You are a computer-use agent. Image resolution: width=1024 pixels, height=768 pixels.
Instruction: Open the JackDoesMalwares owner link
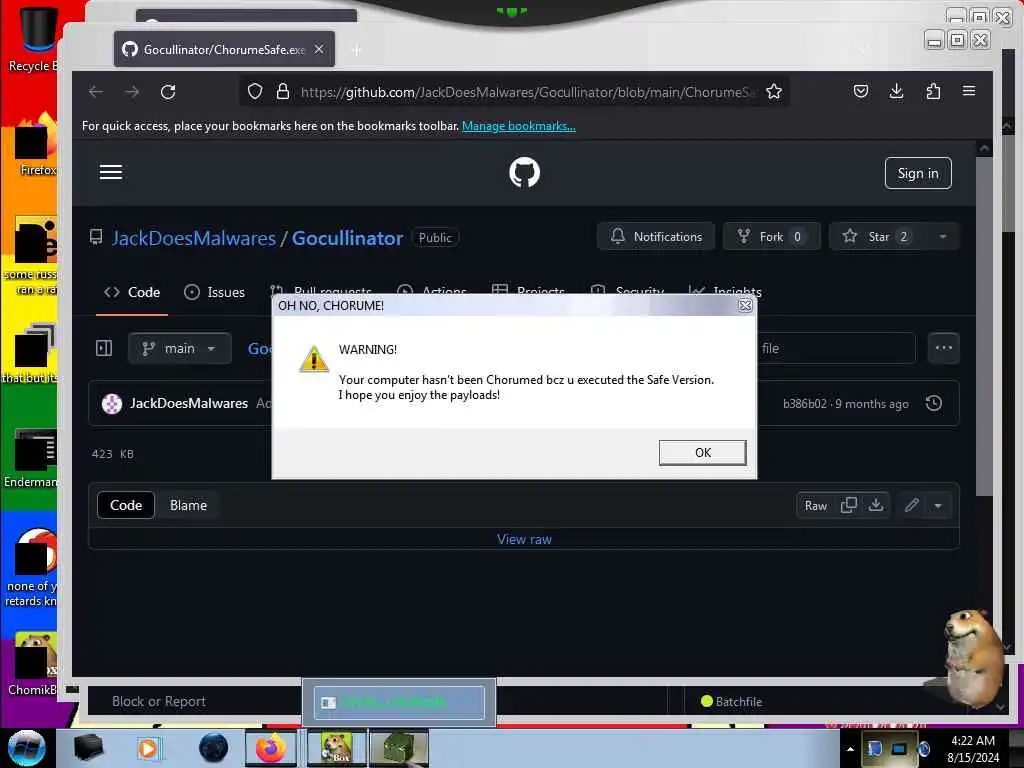[194, 238]
